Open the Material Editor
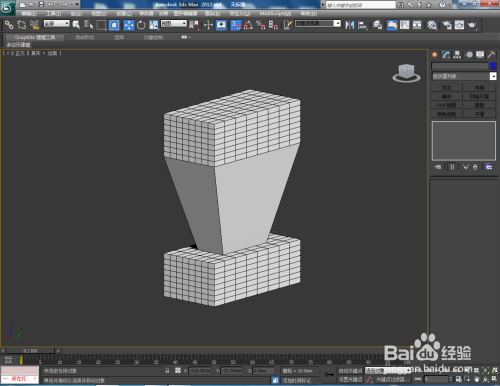Screen dimensions: 500x386 (x=432, y=25)
